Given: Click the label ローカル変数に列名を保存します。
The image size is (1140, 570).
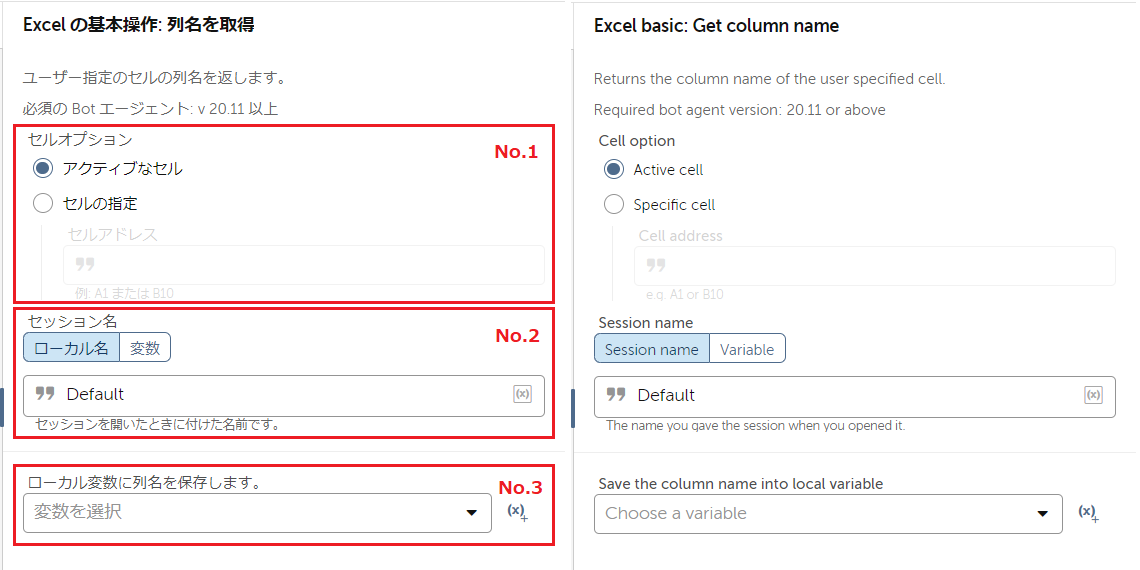Looking at the screenshot, I should [x=145, y=482].
